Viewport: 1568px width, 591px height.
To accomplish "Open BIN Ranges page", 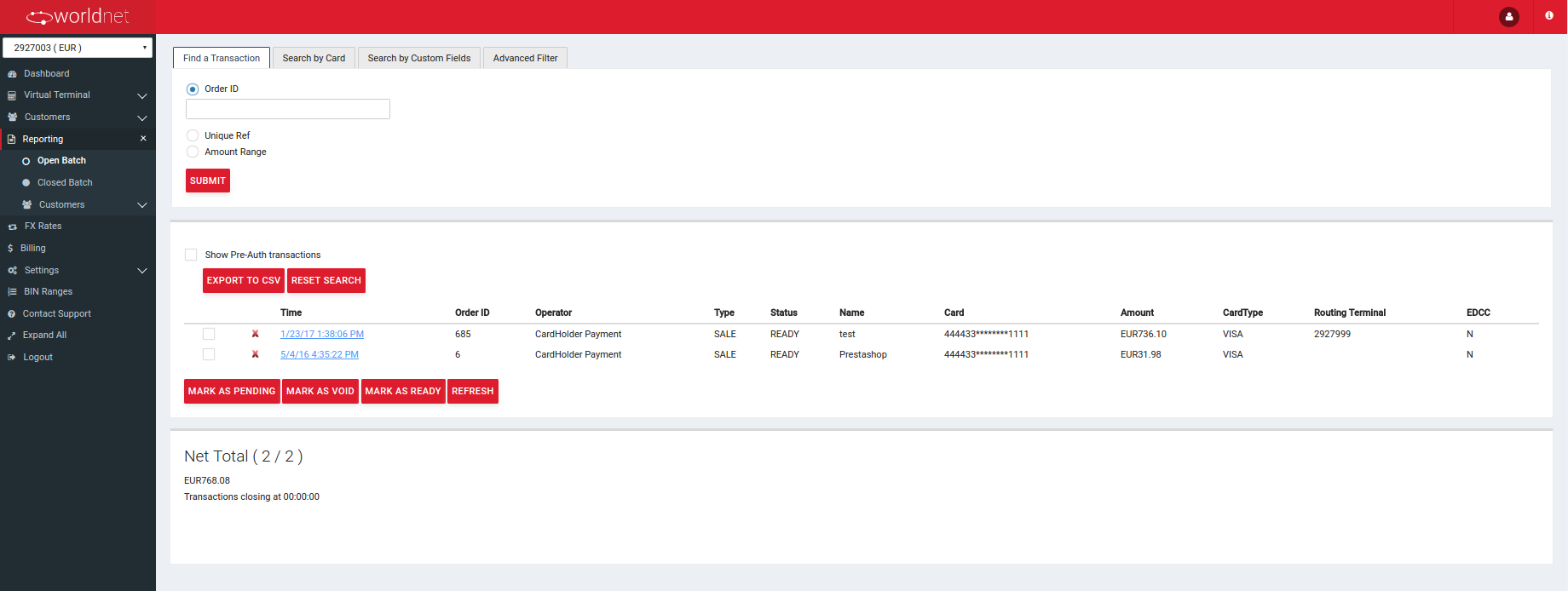I will coord(48,292).
